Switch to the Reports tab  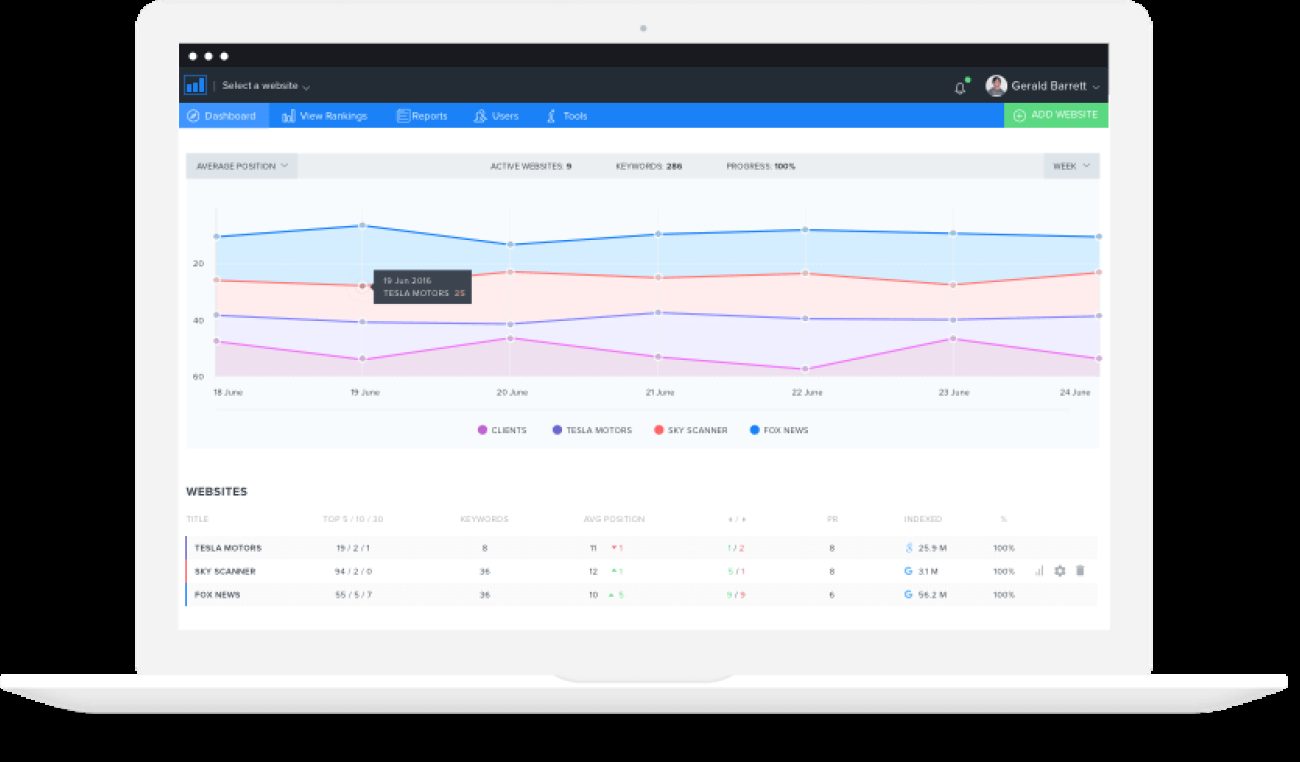(x=422, y=116)
